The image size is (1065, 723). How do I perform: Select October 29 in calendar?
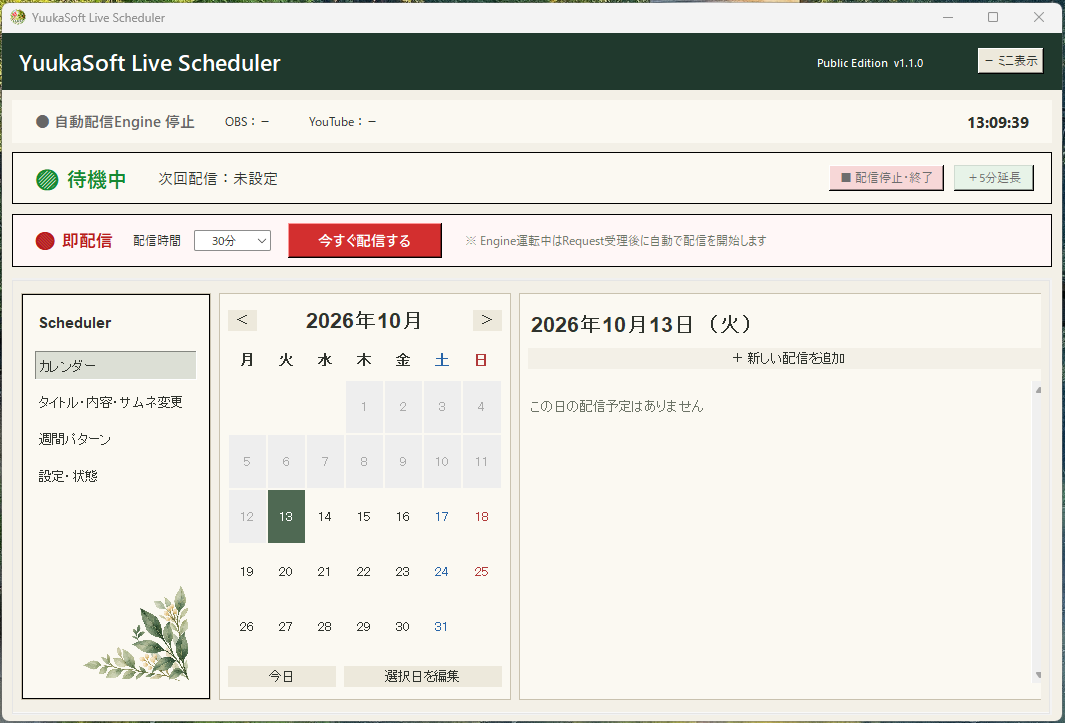(x=364, y=627)
